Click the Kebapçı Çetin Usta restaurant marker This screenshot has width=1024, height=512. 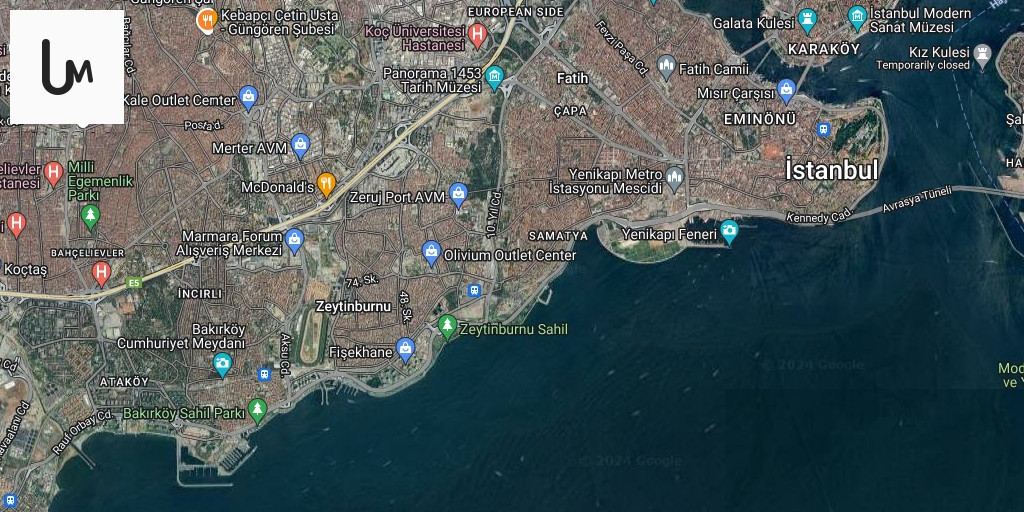[x=206, y=20]
